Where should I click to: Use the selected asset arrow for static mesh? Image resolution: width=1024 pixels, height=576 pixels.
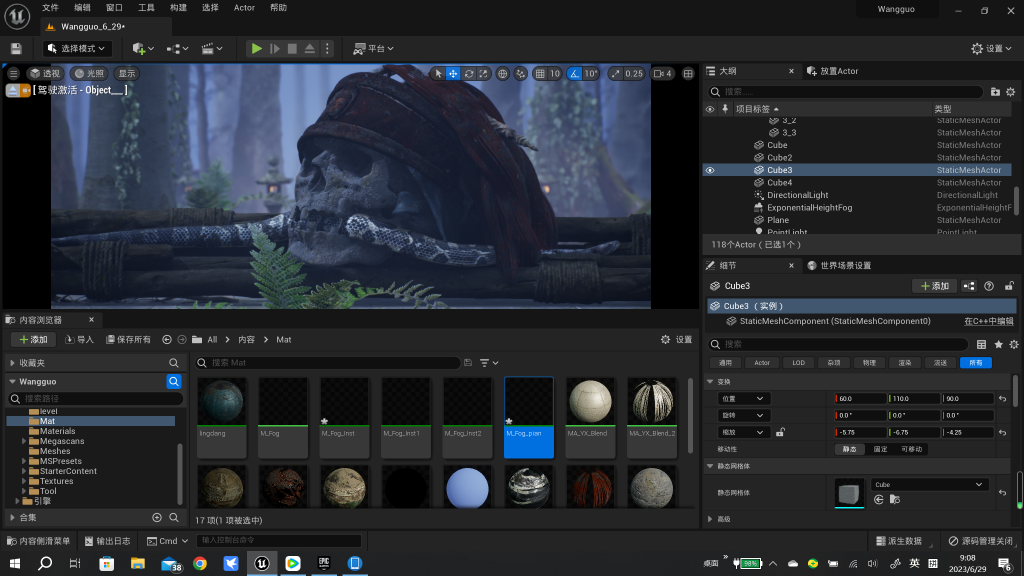tap(878, 500)
